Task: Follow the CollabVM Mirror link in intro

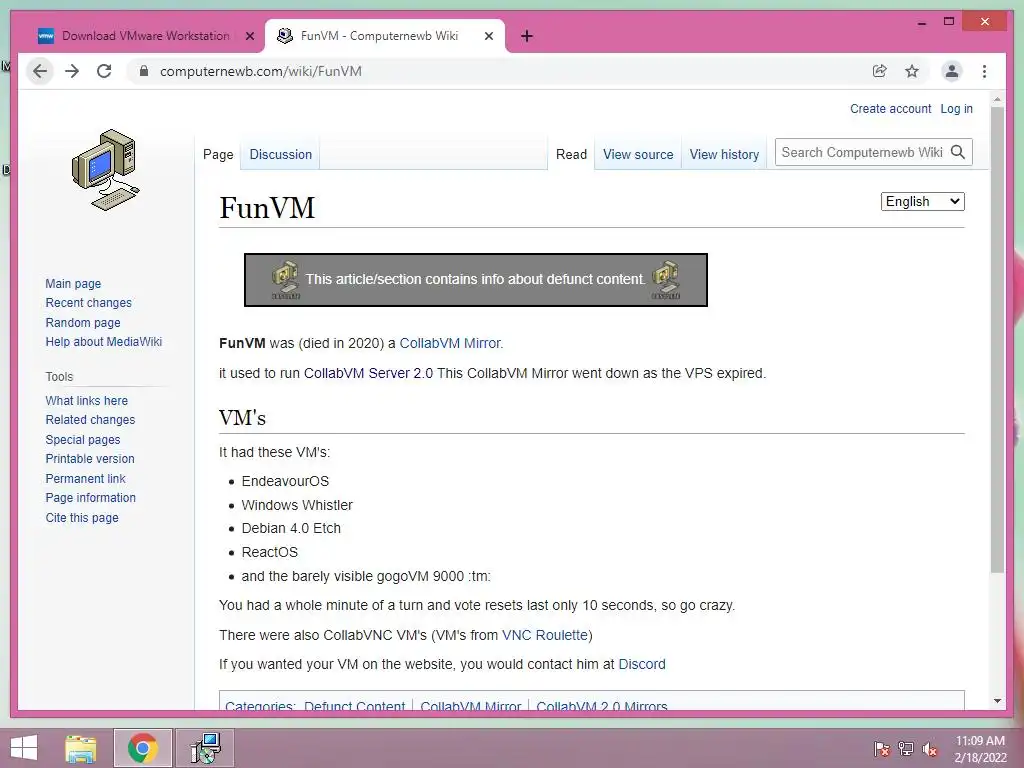Action: click(450, 343)
